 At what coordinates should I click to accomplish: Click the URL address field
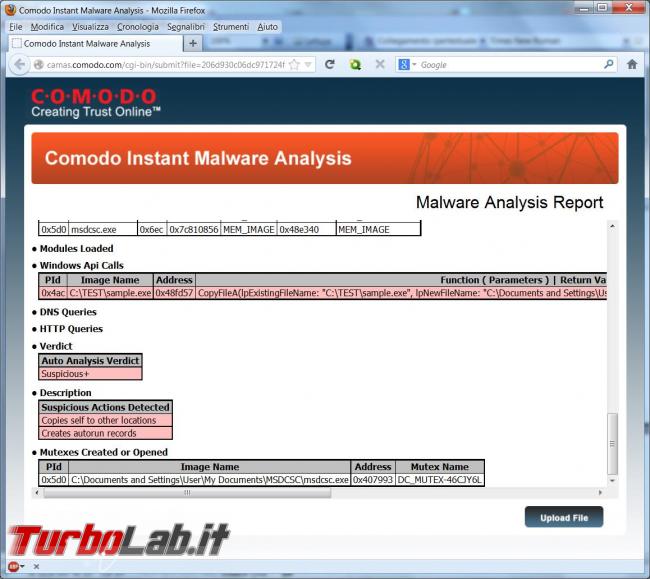pyautogui.click(x=165, y=65)
